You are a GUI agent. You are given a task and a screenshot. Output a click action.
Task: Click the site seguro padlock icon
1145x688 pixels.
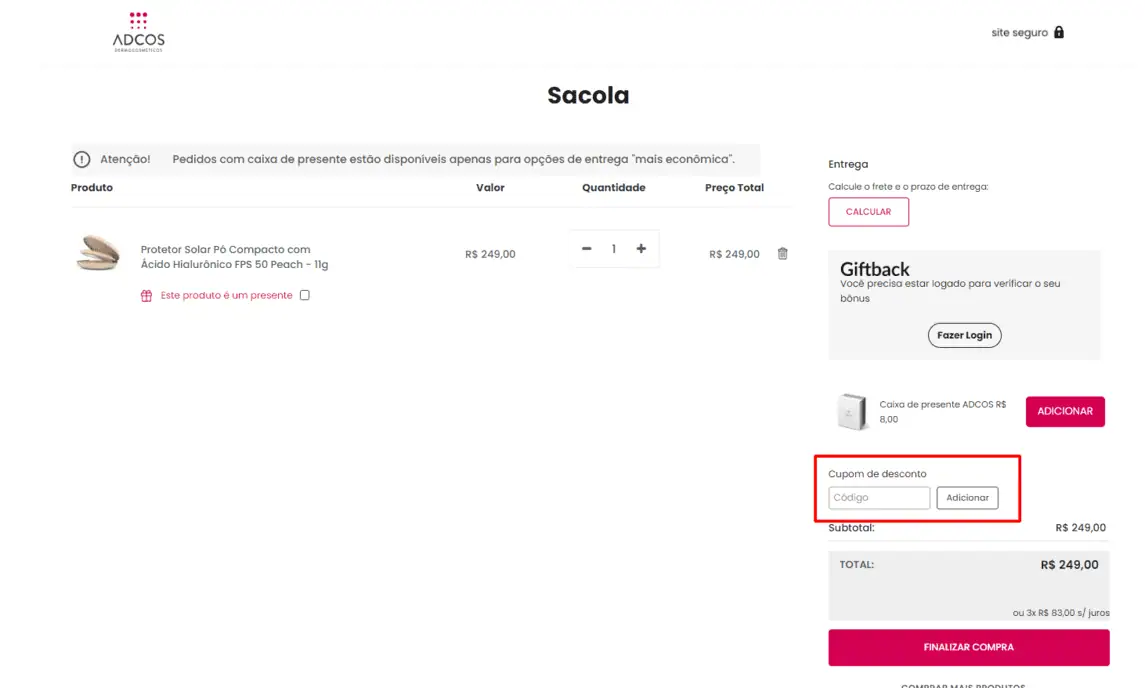[1059, 32]
